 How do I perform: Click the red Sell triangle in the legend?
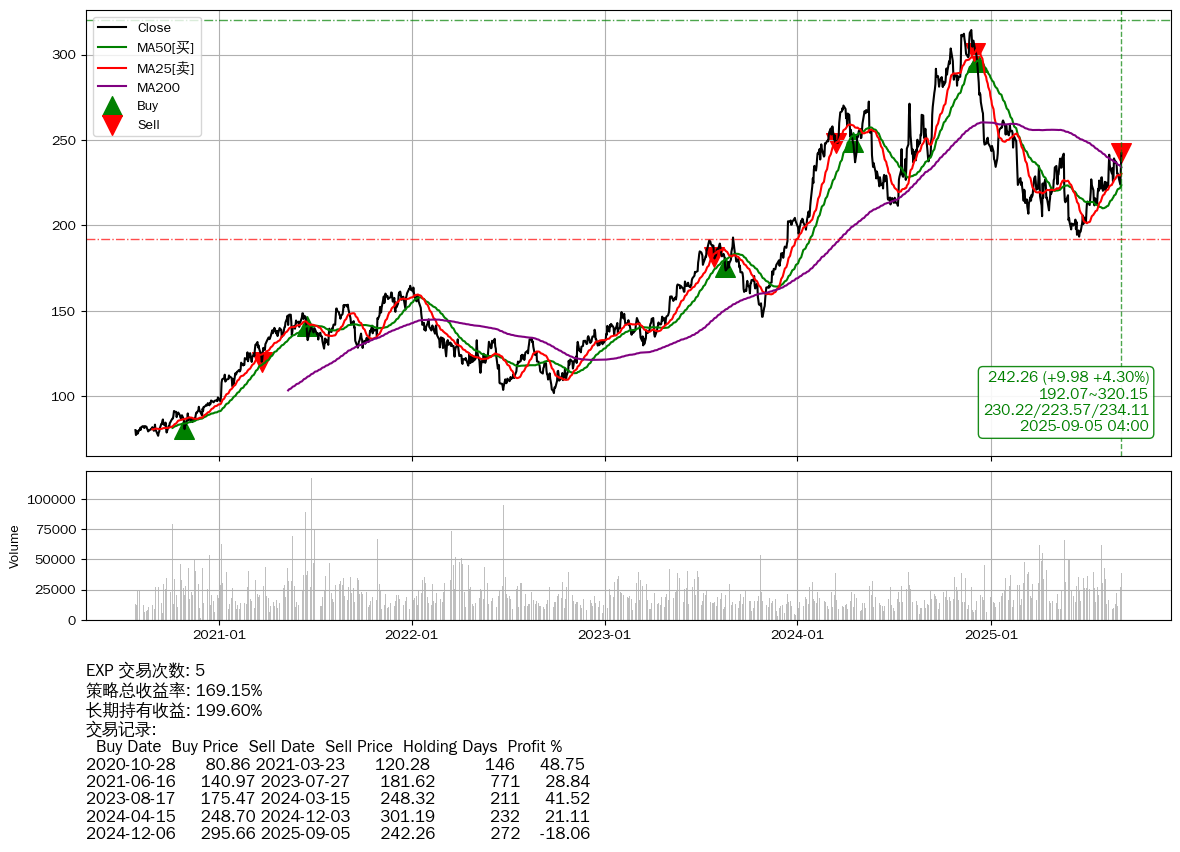[x=113, y=125]
